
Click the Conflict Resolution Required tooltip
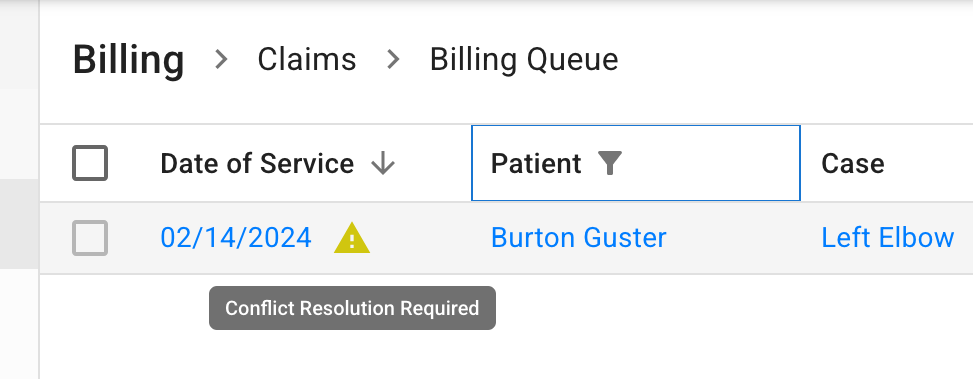coord(352,308)
